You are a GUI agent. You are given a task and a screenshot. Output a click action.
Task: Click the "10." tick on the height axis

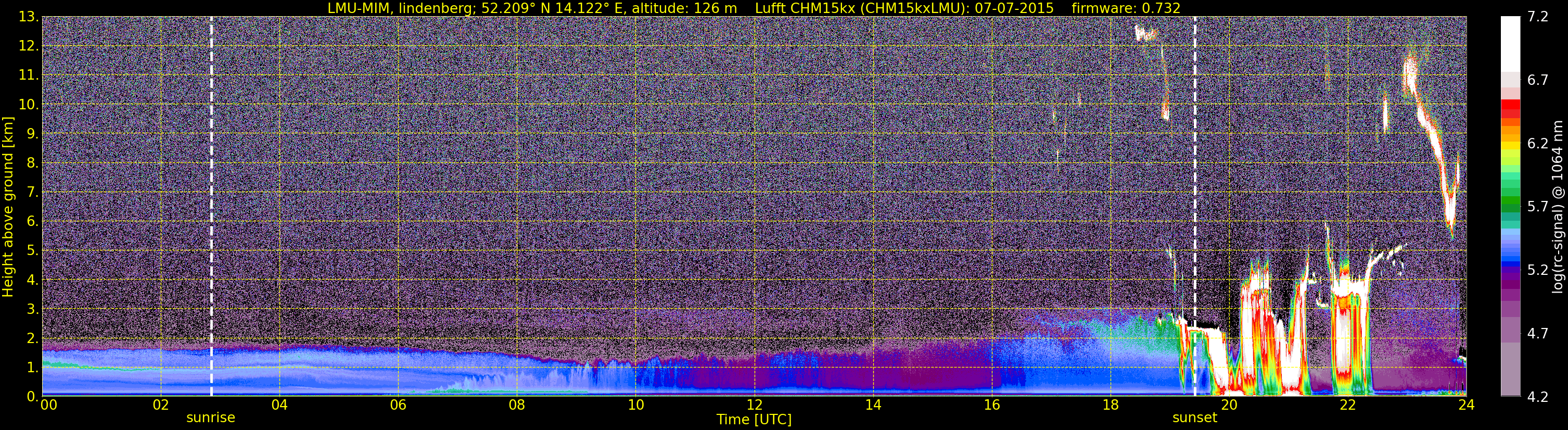pyautogui.click(x=28, y=105)
